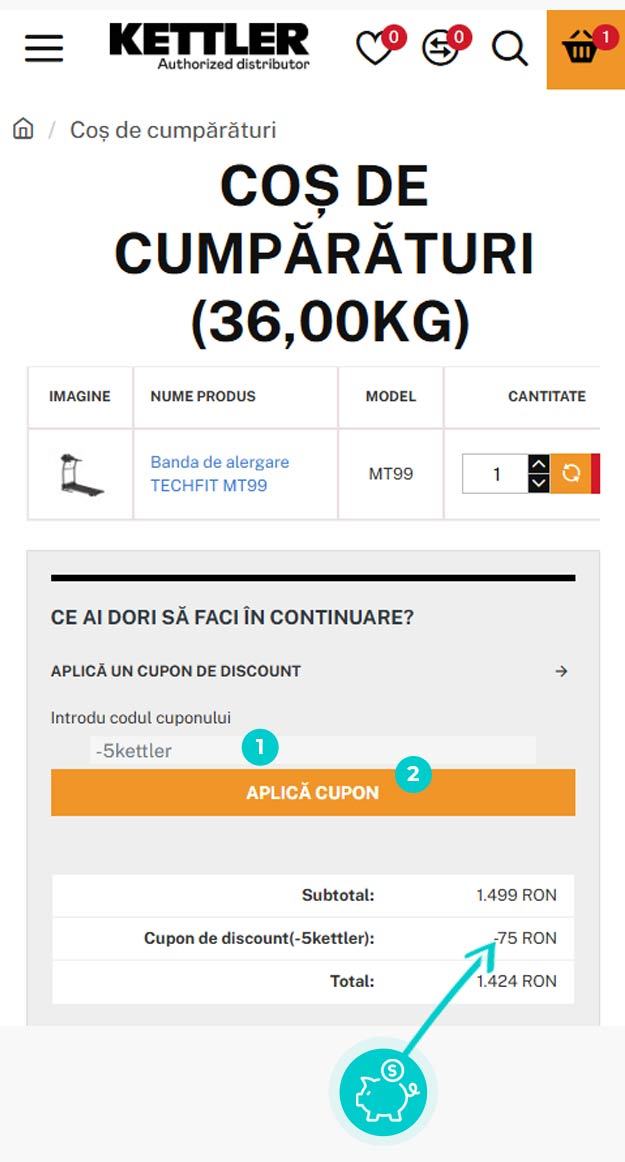This screenshot has width=625, height=1162.
Task: Increase quantity with the up arrow
Action: pyautogui.click(x=539, y=464)
